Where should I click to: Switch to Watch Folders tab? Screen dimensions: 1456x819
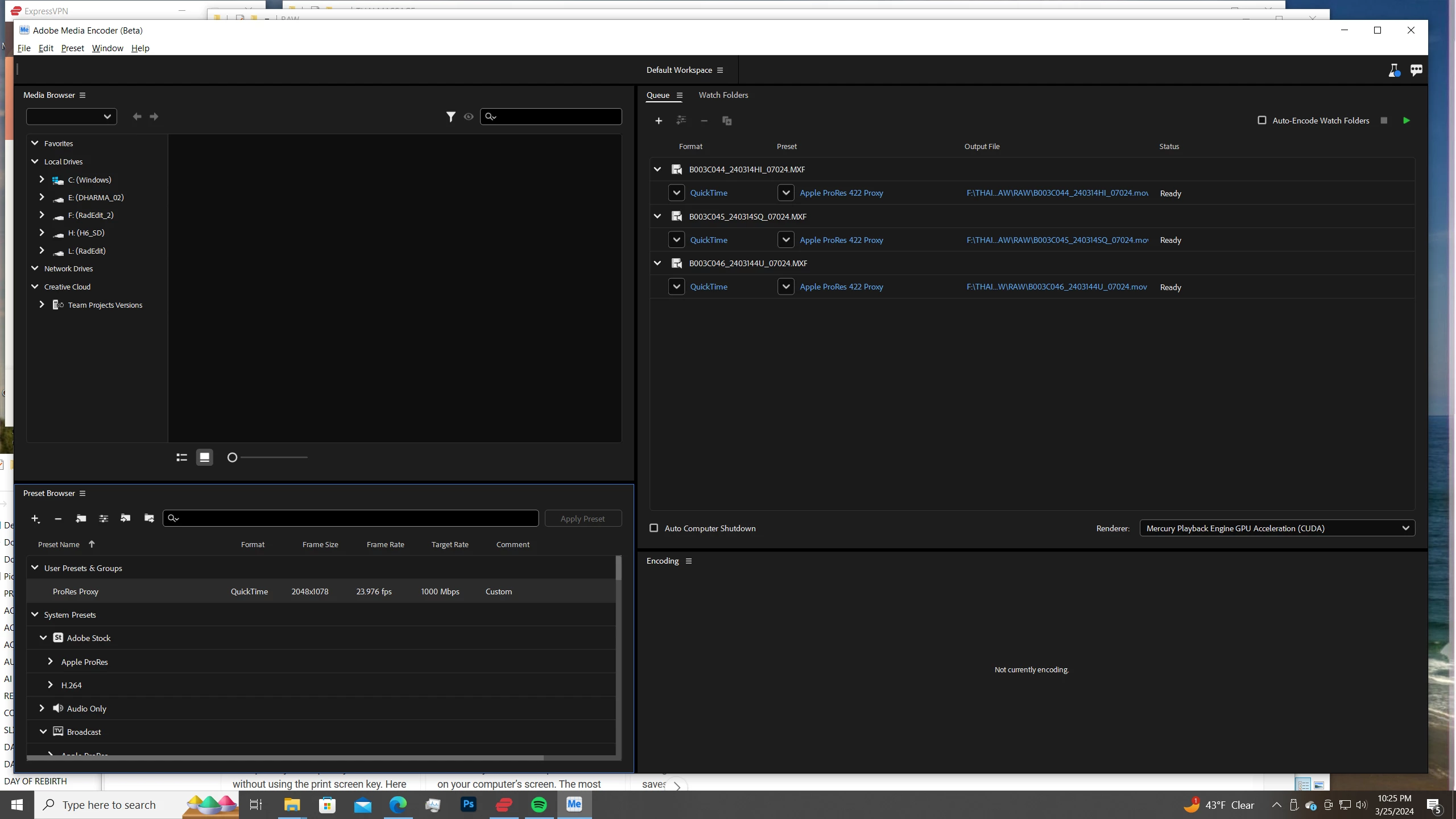723,95
